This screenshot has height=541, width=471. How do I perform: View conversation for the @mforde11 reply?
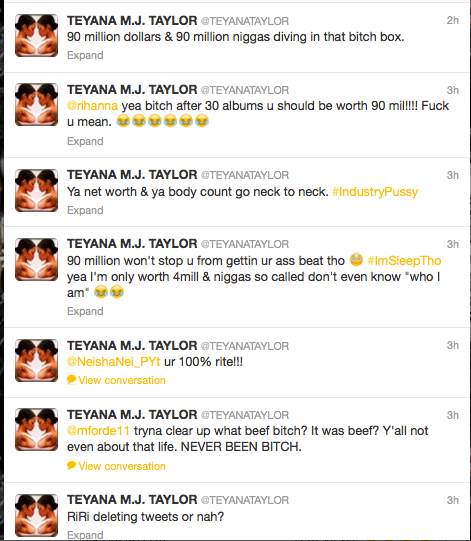click(122, 466)
